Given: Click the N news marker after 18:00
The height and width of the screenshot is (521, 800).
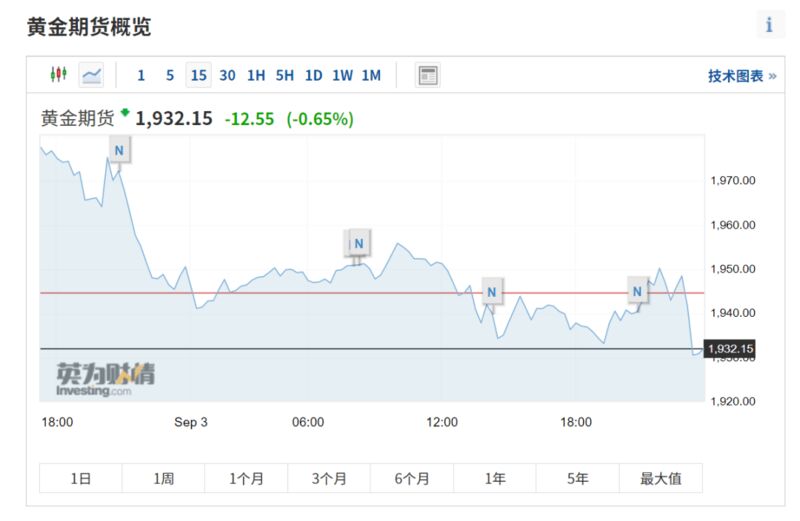Looking at the screenshot, I should (637, 291).
